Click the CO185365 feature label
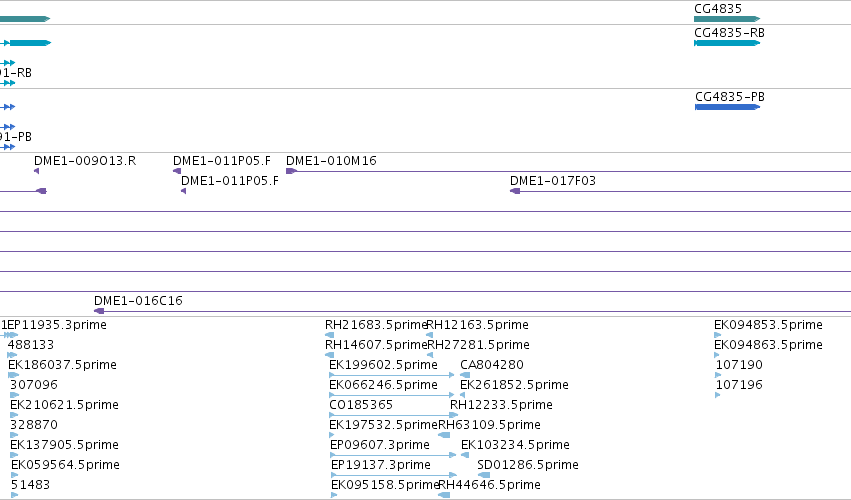This screenshot has width=851, height=500. click(361, 405)
